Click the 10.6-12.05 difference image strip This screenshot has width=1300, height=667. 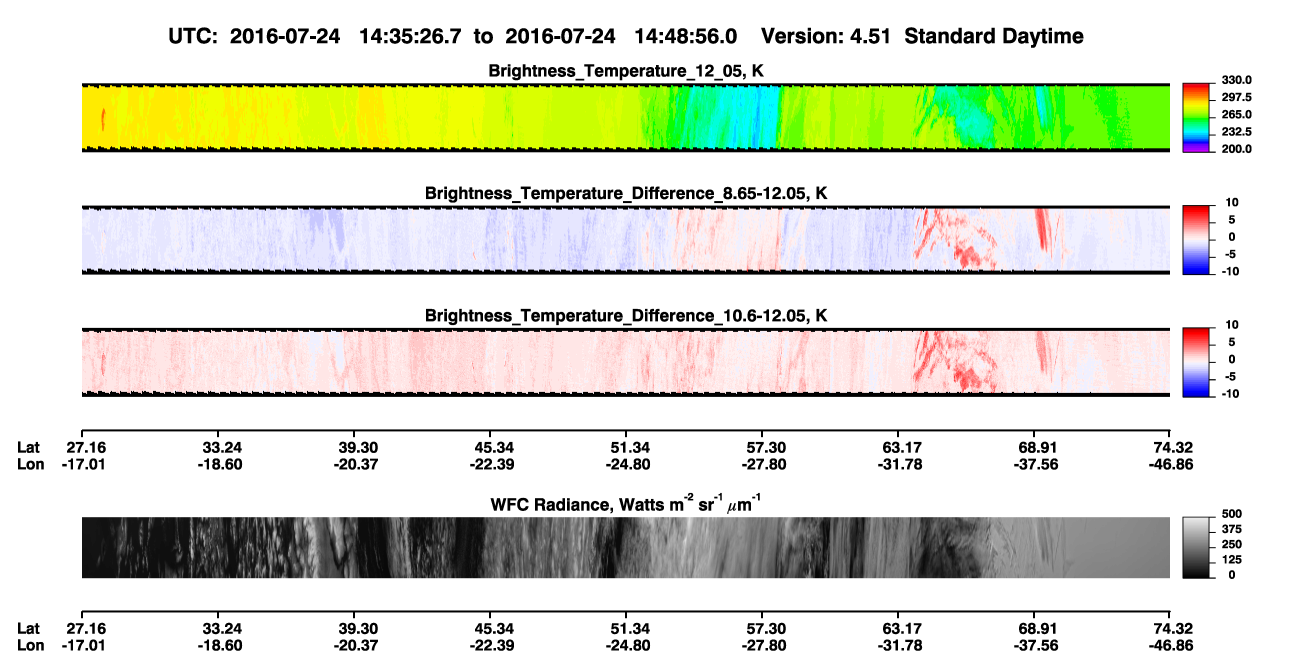(626, 363)
